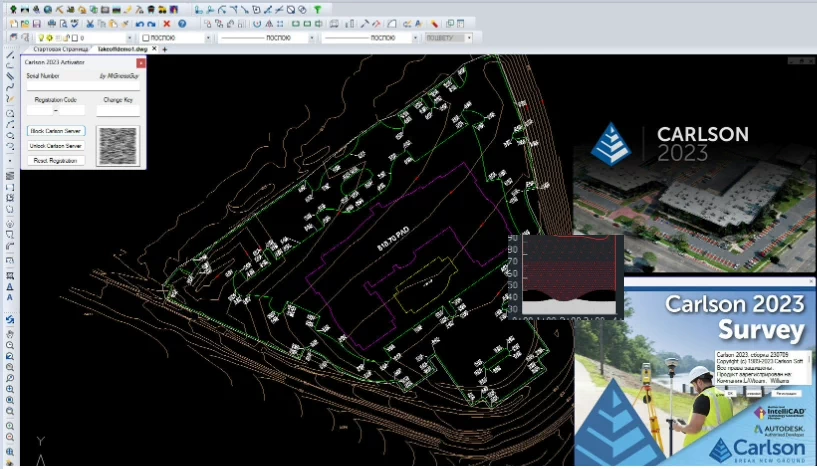
Task: Close the Takeoffdemo1.dwg tab
Action: tap(154, 49)
